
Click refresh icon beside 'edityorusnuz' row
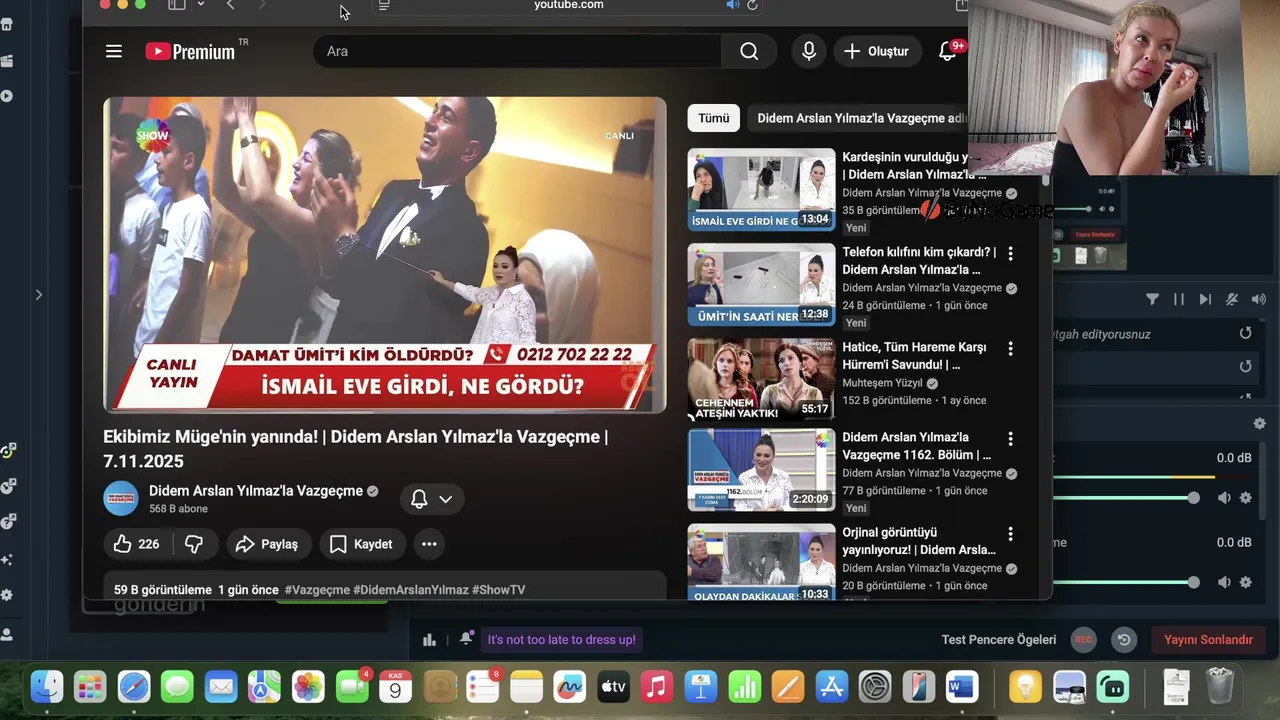tap(1245, 334)
